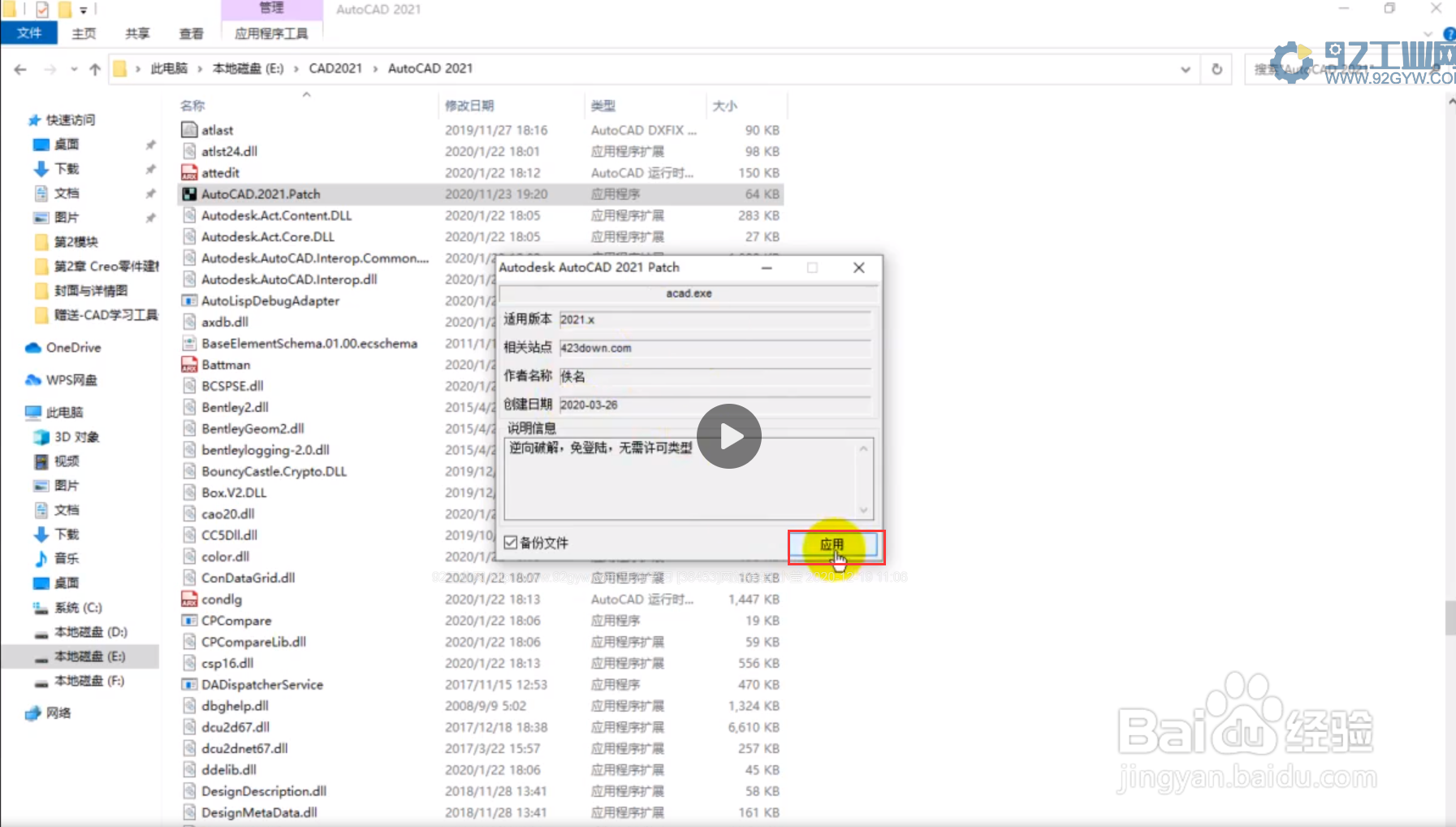Viewport: 1456px width, 827px height.
Task: Switch to the 共享 ribbon tab
Action: tap(137, 33)
